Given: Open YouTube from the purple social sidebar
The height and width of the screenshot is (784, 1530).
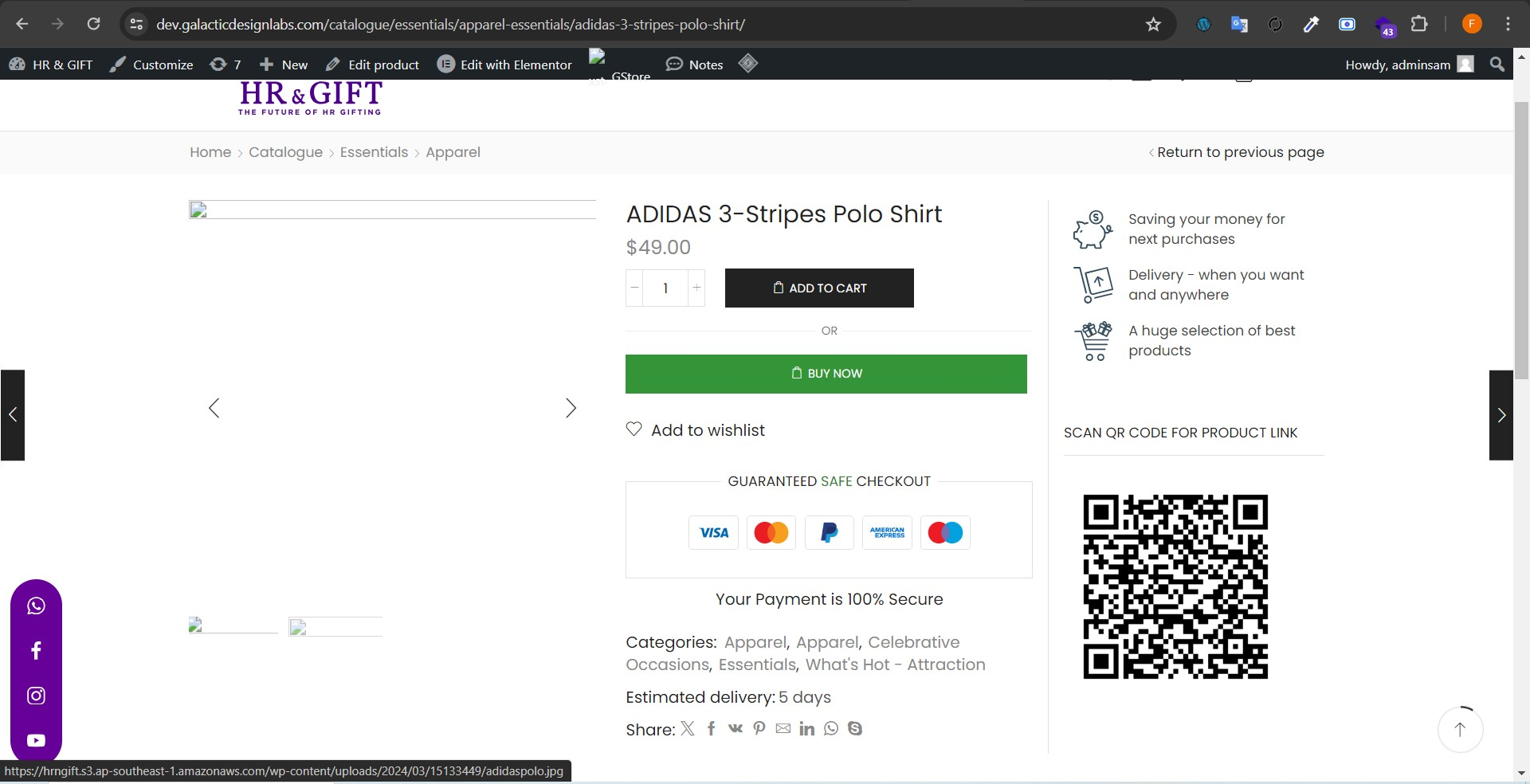Looking at the screenshot, I should (36, 740).
